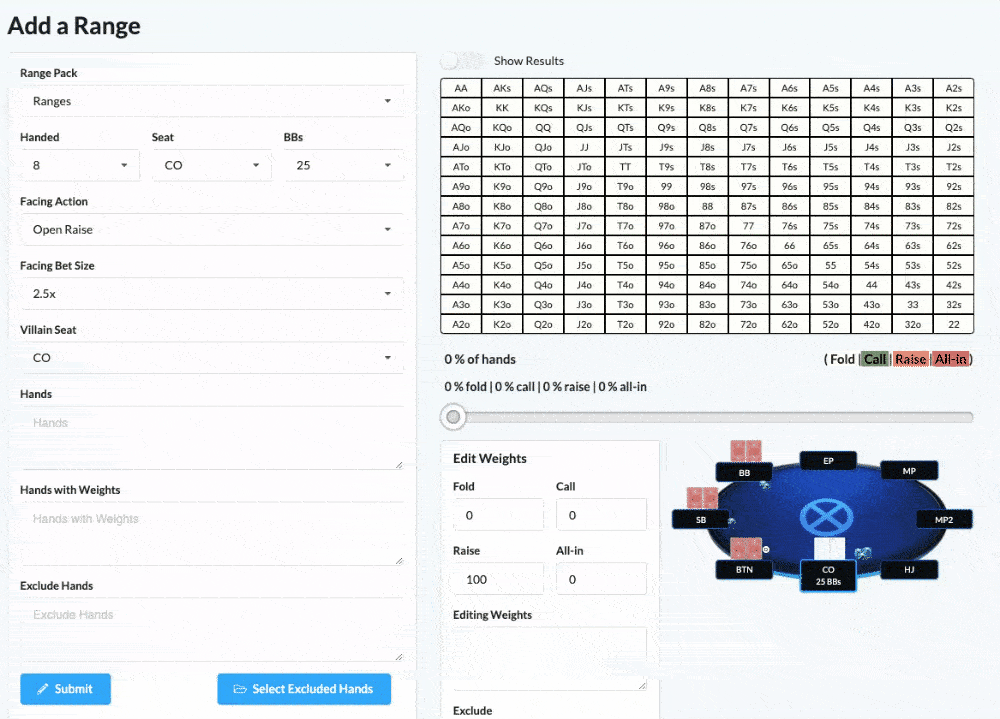Select the All-in action in legend
Image resolution: width=1000 pixels, height=719 pixels.
950,359
